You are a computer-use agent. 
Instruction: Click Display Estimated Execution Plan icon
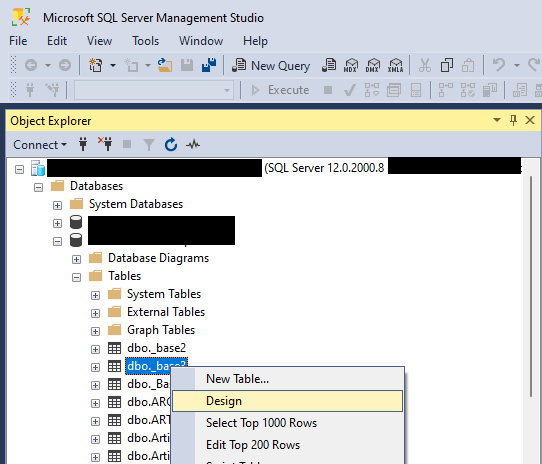tap(372, 90)
